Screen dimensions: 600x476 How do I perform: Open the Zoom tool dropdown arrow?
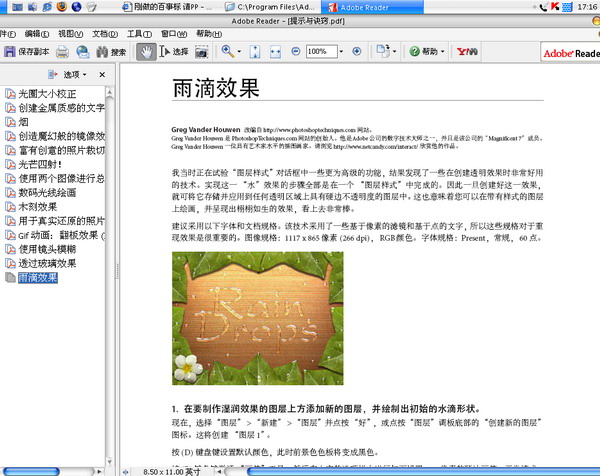coord(239,52)
